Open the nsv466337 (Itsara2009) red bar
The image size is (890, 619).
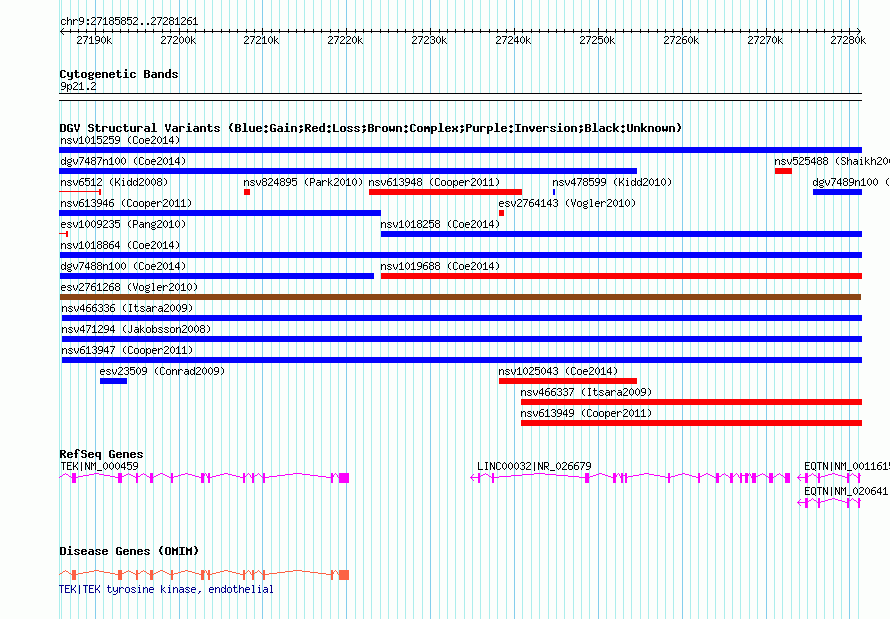pos(691,402)
